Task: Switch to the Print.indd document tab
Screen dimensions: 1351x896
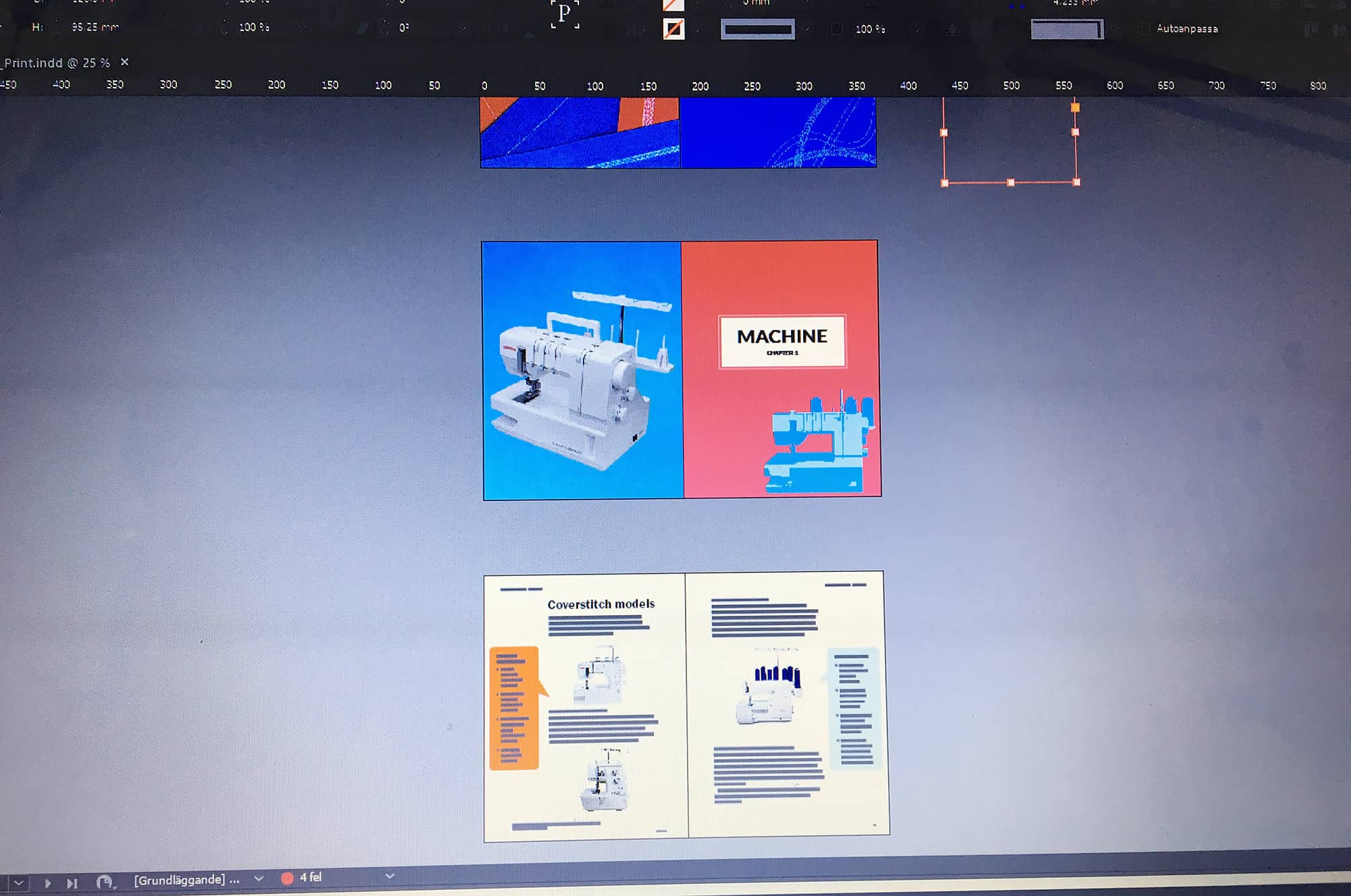Action: (x=57, y=63)
